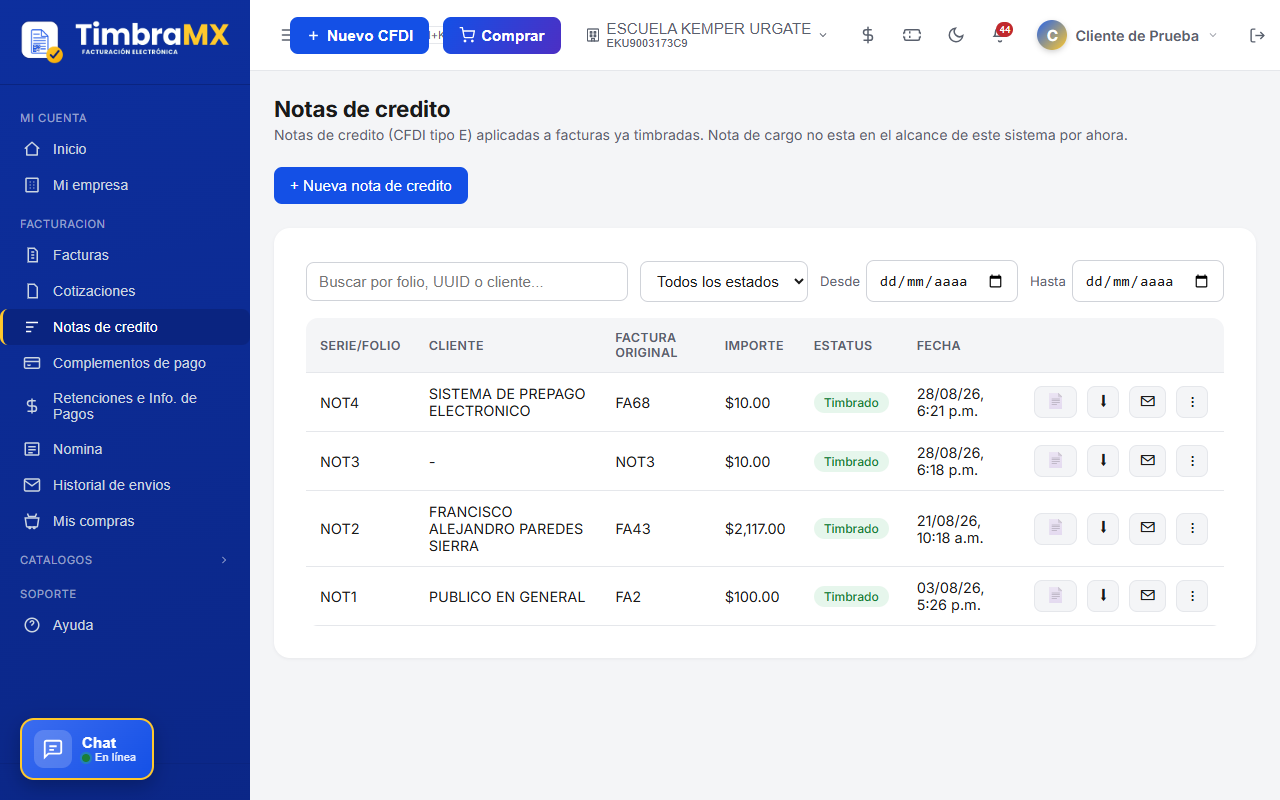This screenshot has height=800, width=1280.
Task: Open PDF document icon for NOT4
Action: point(1055,402)
